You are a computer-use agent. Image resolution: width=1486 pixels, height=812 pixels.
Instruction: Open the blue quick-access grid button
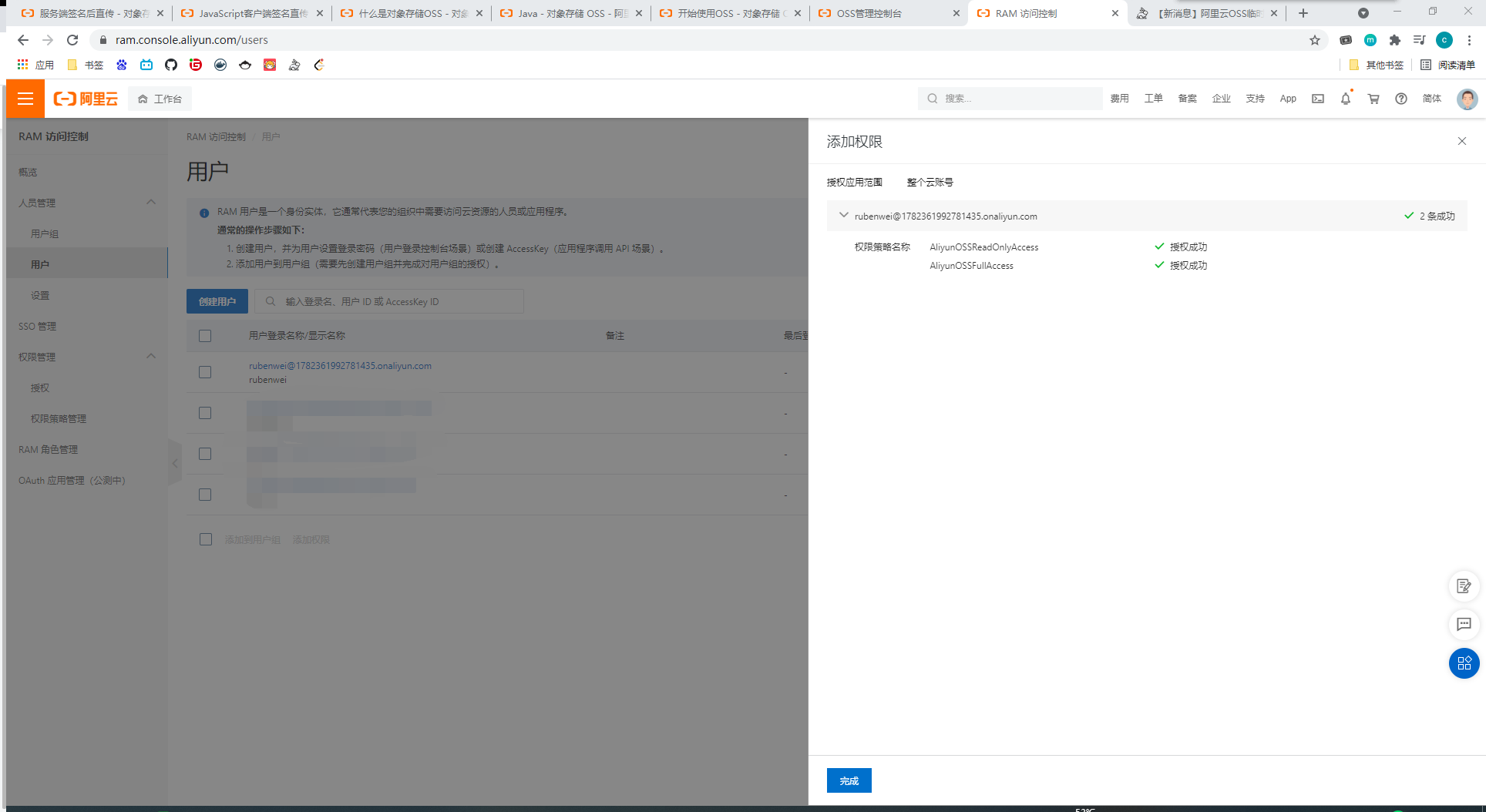pos(1464,663)
